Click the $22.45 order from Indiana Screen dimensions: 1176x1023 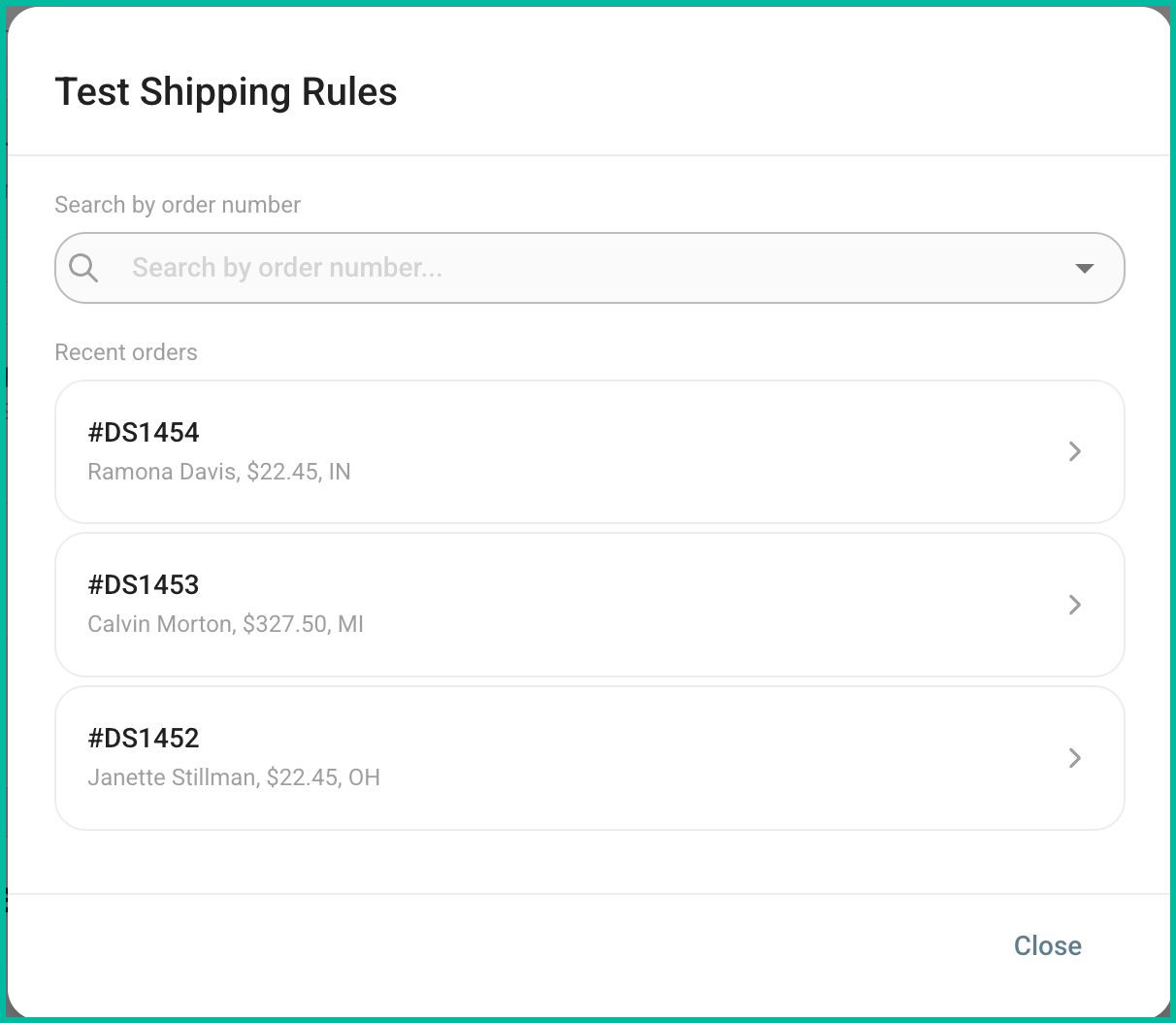pos(590,451)
